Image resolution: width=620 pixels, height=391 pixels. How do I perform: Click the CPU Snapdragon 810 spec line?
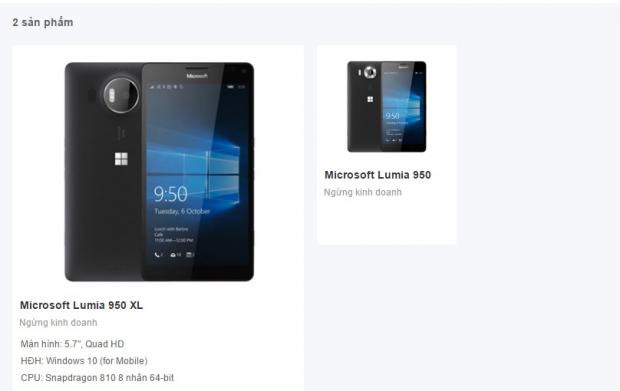[x=97, y=378]
